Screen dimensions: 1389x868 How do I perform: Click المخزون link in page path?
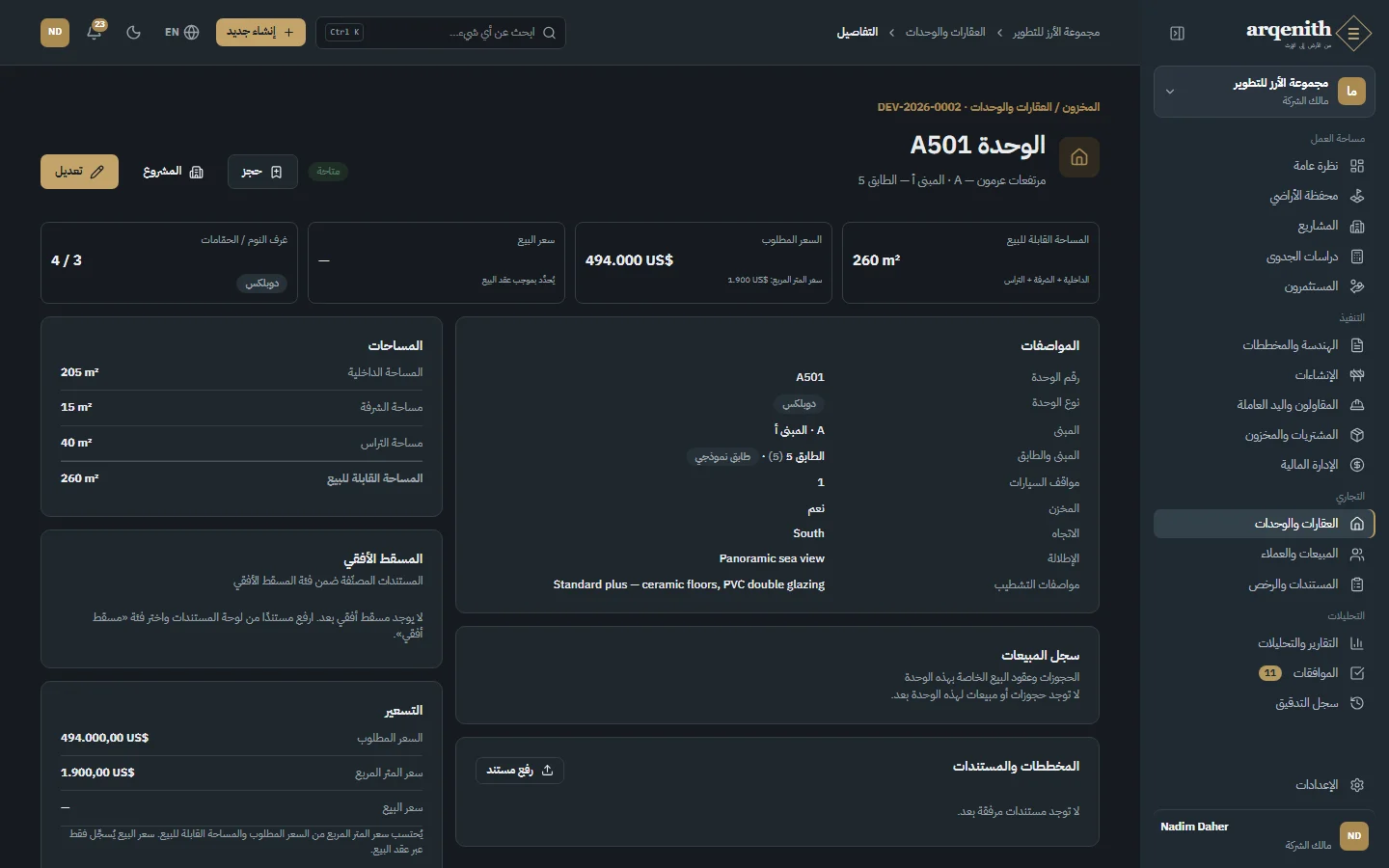1081,107
